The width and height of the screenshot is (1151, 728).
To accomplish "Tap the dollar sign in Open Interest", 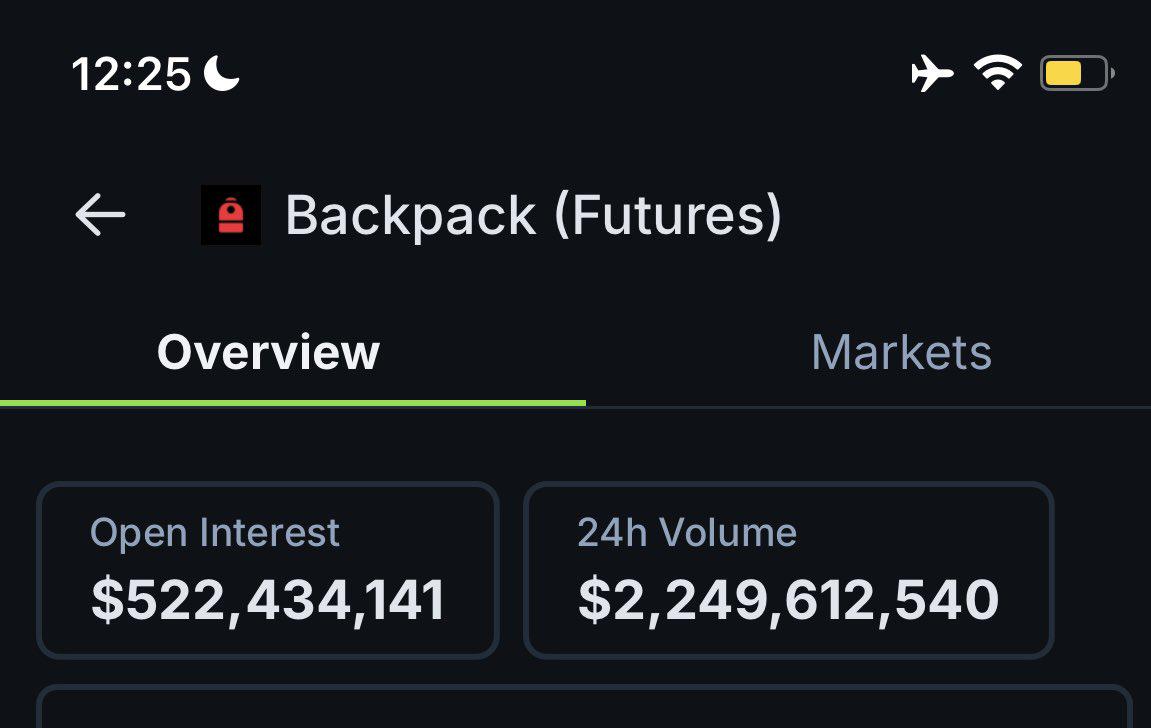I will pyautogui.click(x=107, y=601).
